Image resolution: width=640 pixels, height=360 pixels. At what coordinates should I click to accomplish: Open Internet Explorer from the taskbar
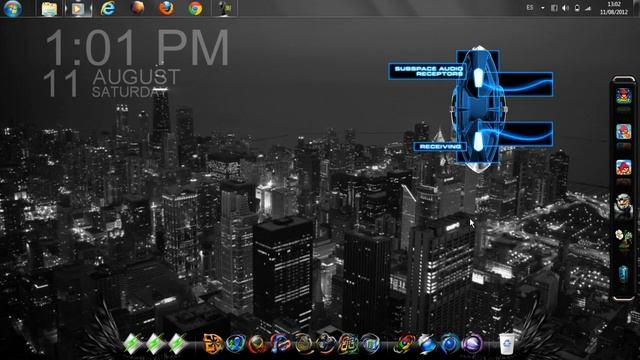[x=108, y=9]
